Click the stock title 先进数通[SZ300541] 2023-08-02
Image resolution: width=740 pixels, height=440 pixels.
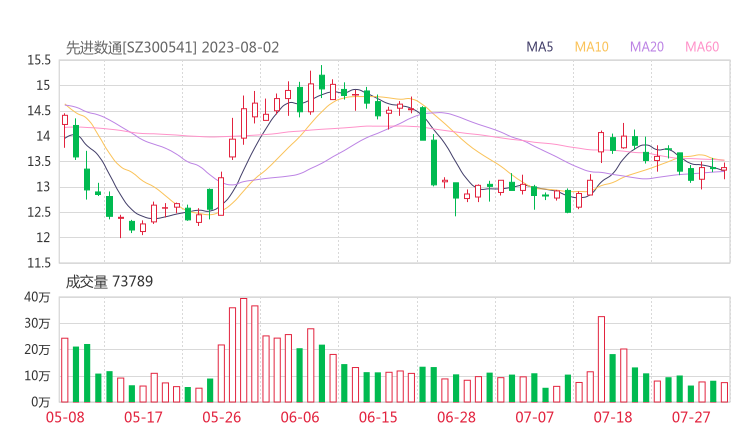[172, 48]
